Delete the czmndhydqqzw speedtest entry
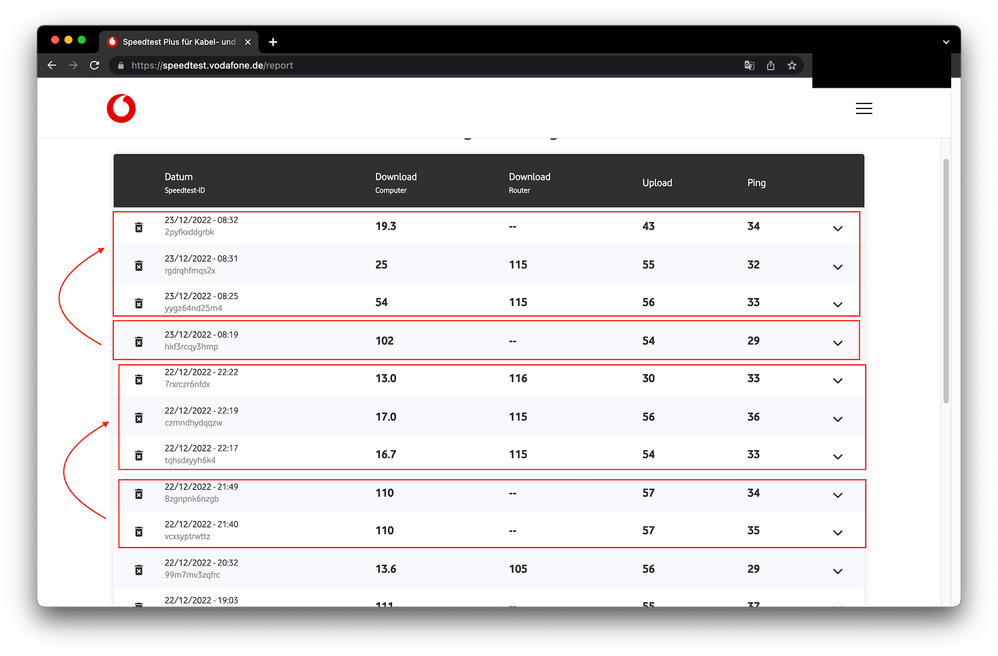Image resolution: width=998 pixels, height=656 pixels. click(x=139, y=417)
